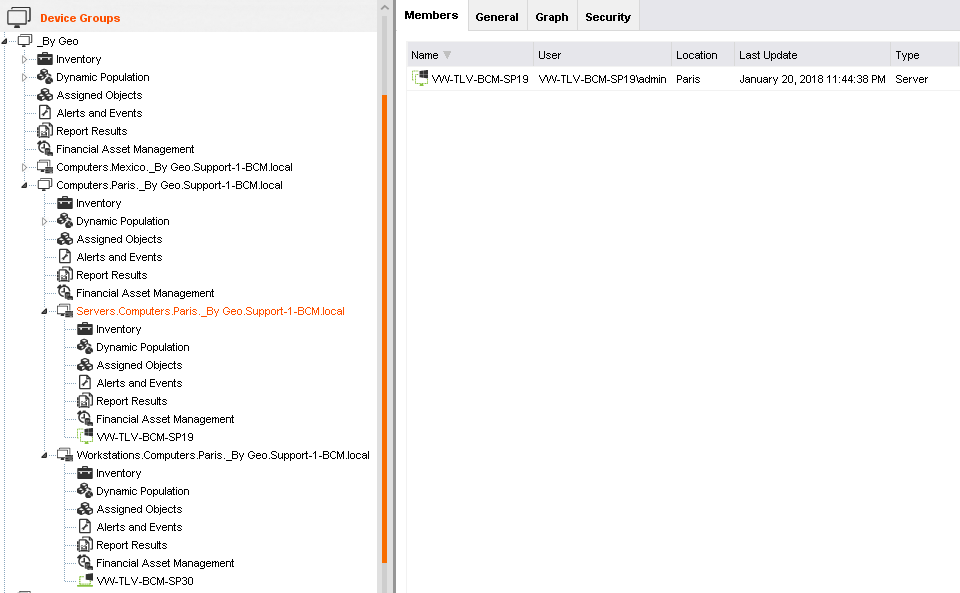Screen dimensions: 960x593
Task: Sort by the Last Update column header
Action: point(812,55)
